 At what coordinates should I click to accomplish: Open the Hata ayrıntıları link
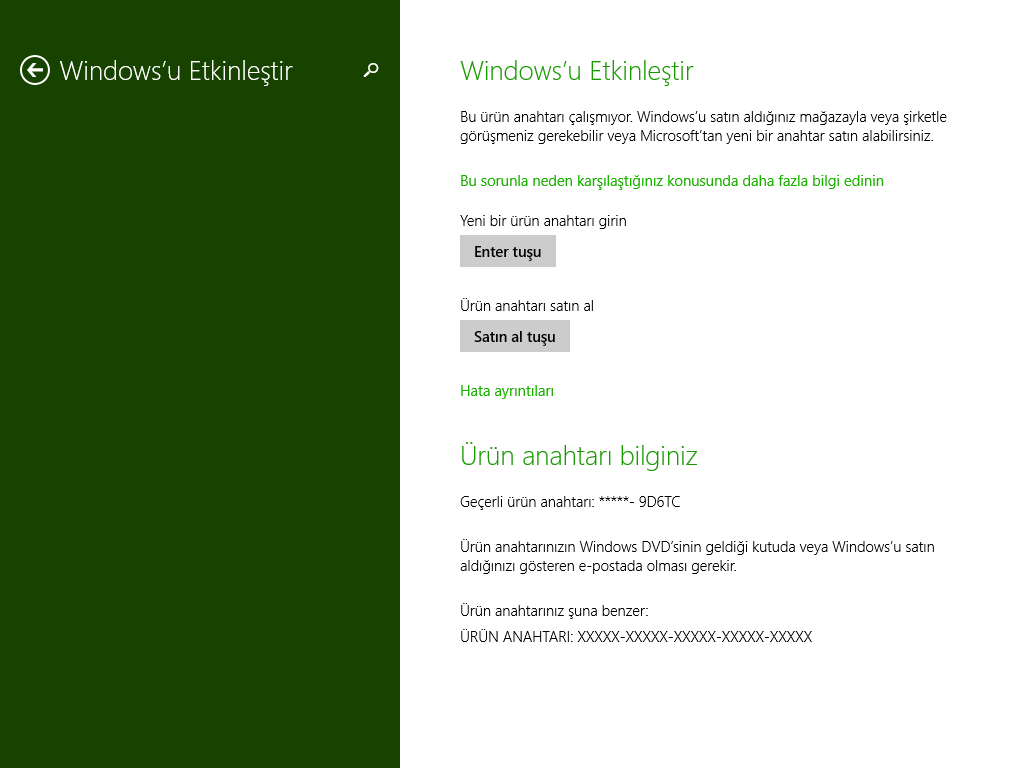[507, 391]
